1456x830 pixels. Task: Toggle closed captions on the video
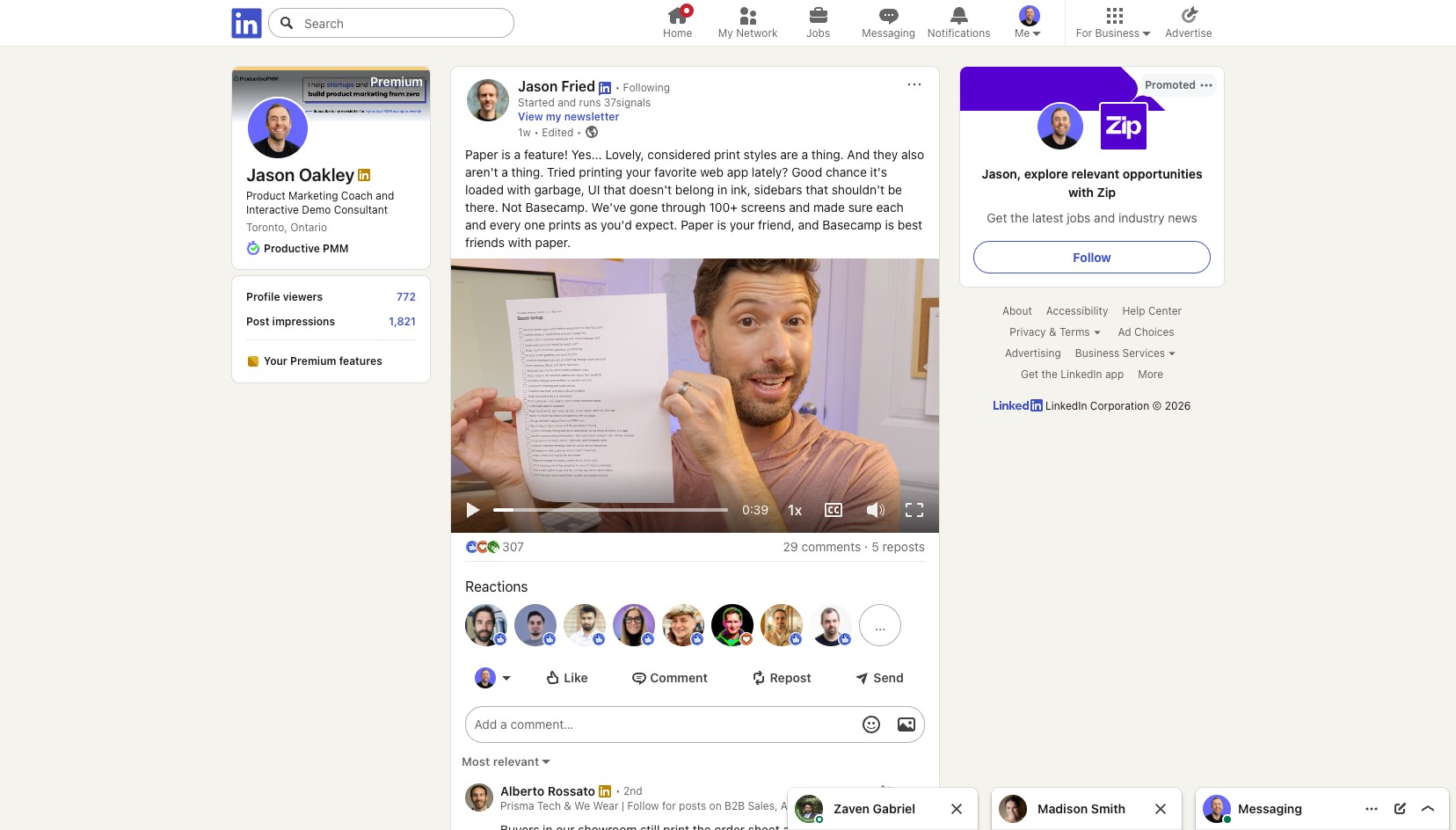point(834,510)
